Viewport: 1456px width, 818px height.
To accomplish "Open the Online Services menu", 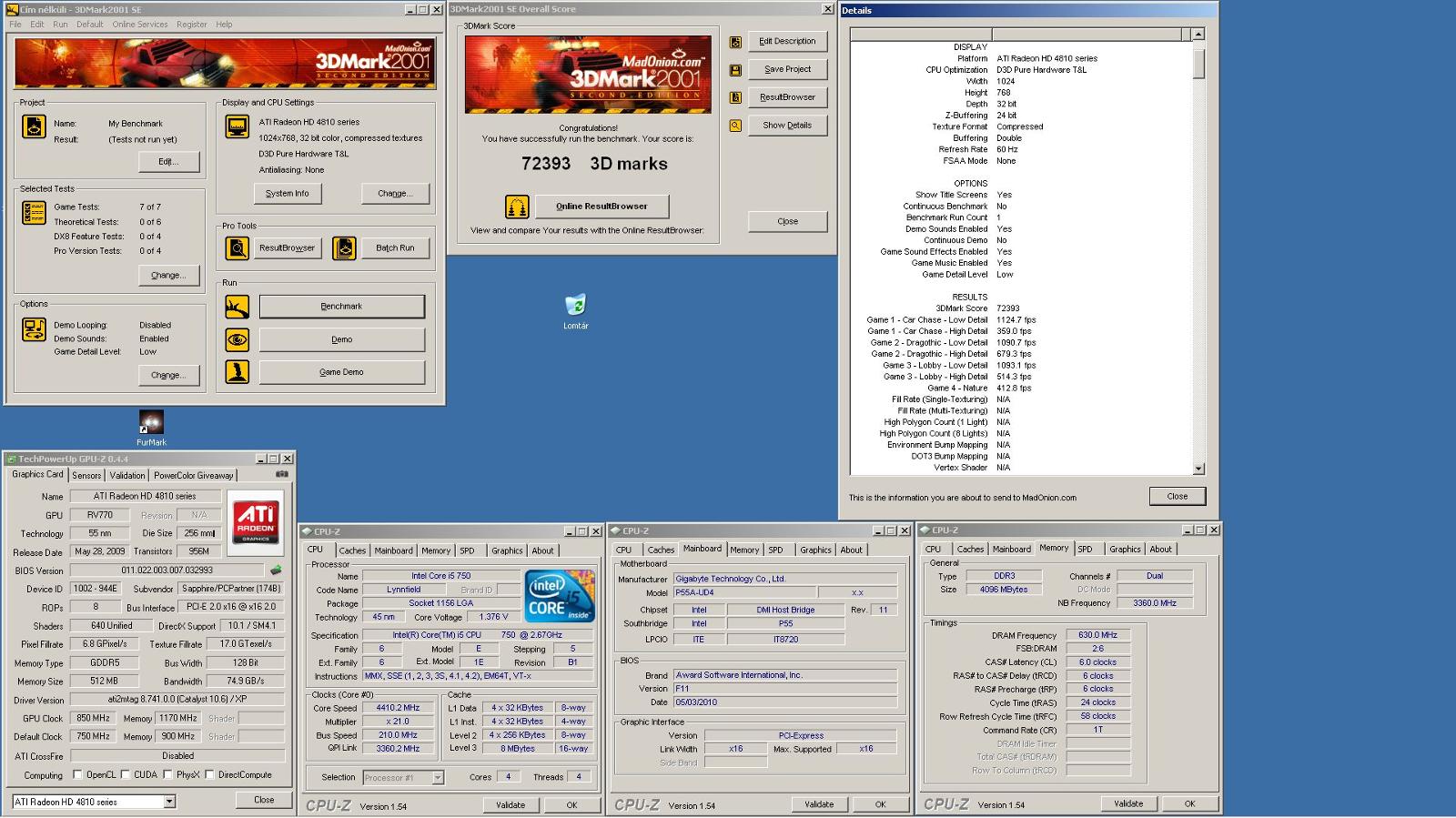I will click(x=140, y=25).
